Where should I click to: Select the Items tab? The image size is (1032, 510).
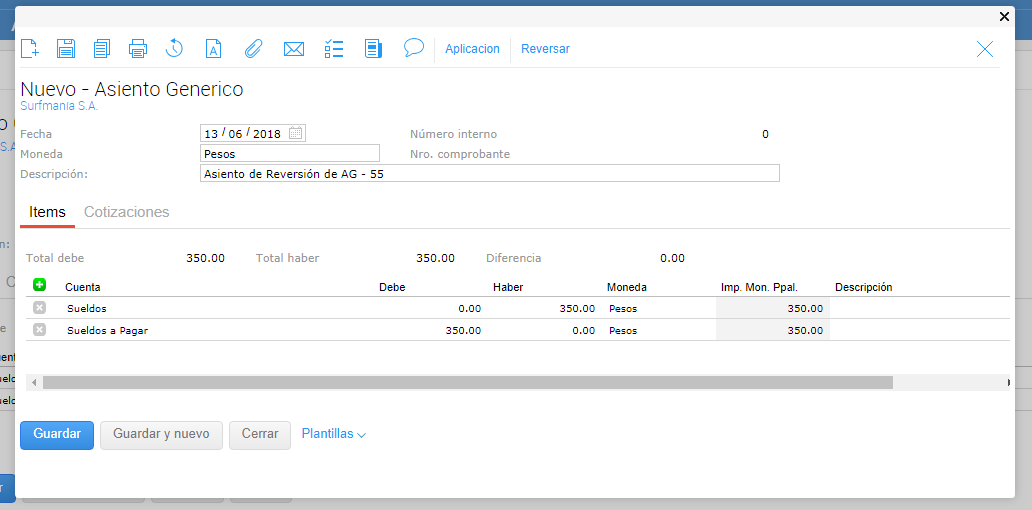coord(47,212)
